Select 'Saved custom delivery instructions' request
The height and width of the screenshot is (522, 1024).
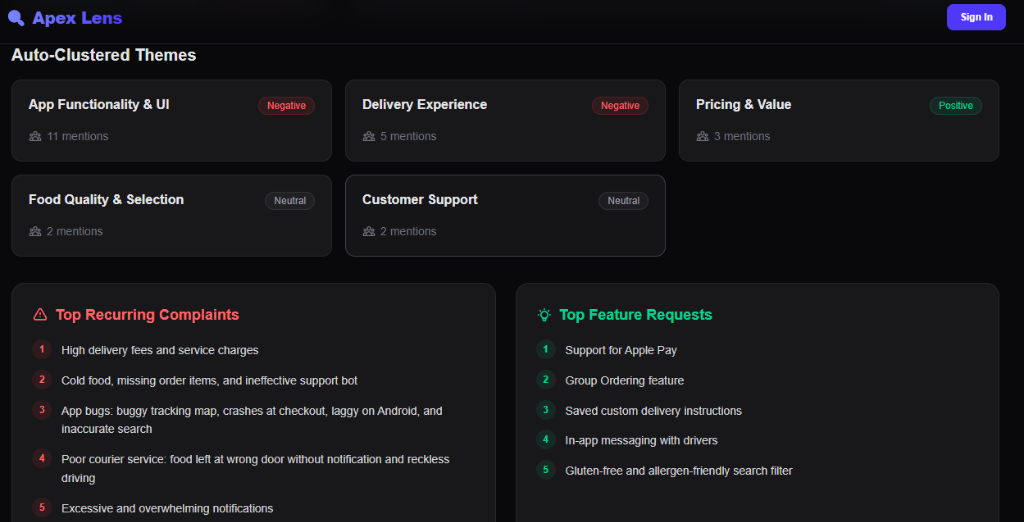654,411
